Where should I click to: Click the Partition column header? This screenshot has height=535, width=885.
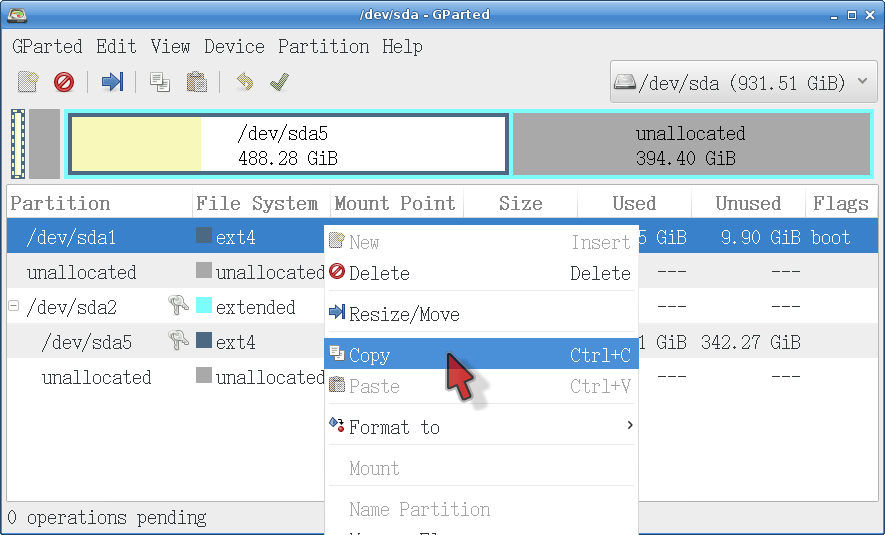pos(60,204)
